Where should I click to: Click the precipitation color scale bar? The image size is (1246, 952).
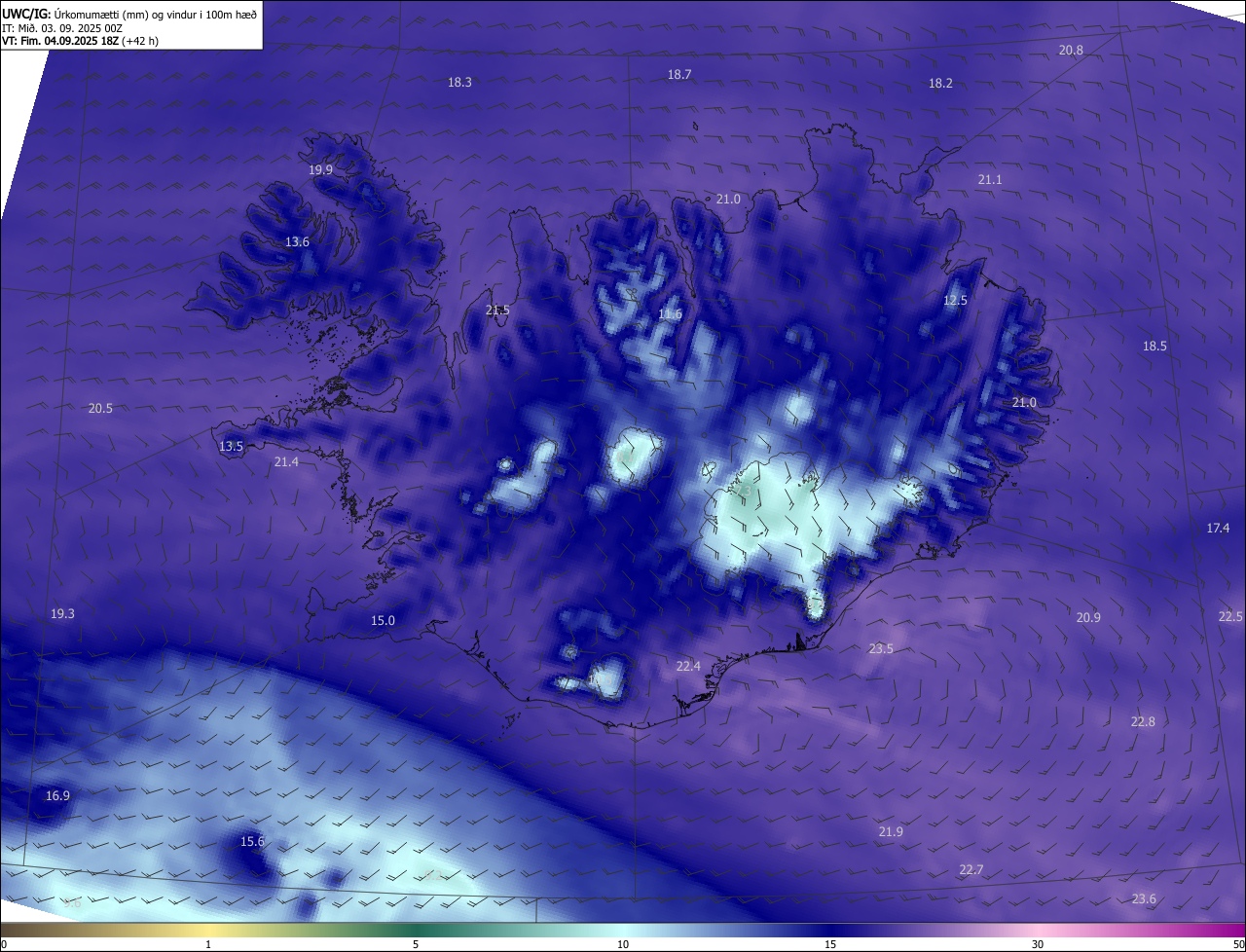(623, 931)
